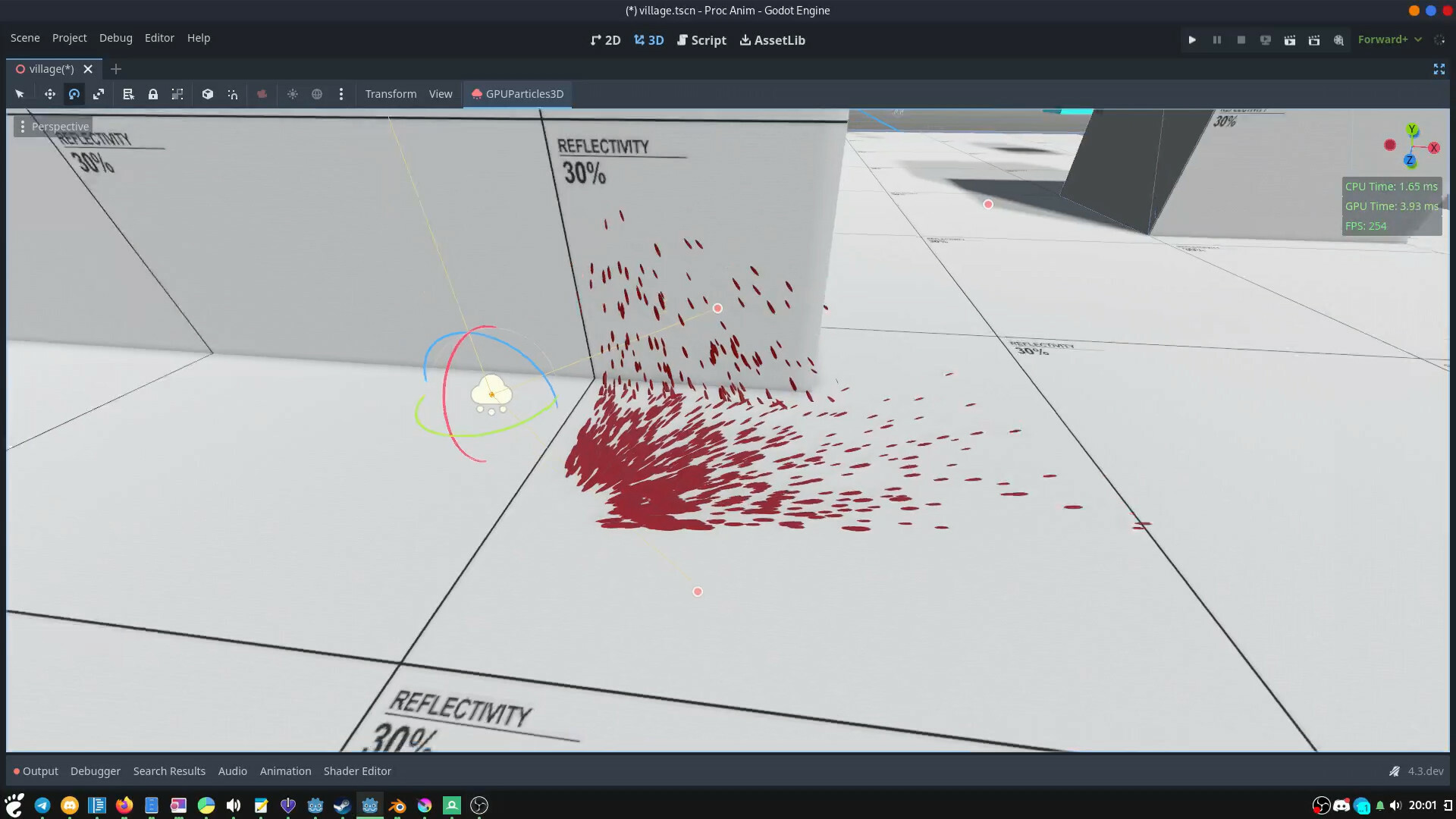Open Steam from the taskbar
Viewport: 1456px width, 819px height.
(343, 805)
